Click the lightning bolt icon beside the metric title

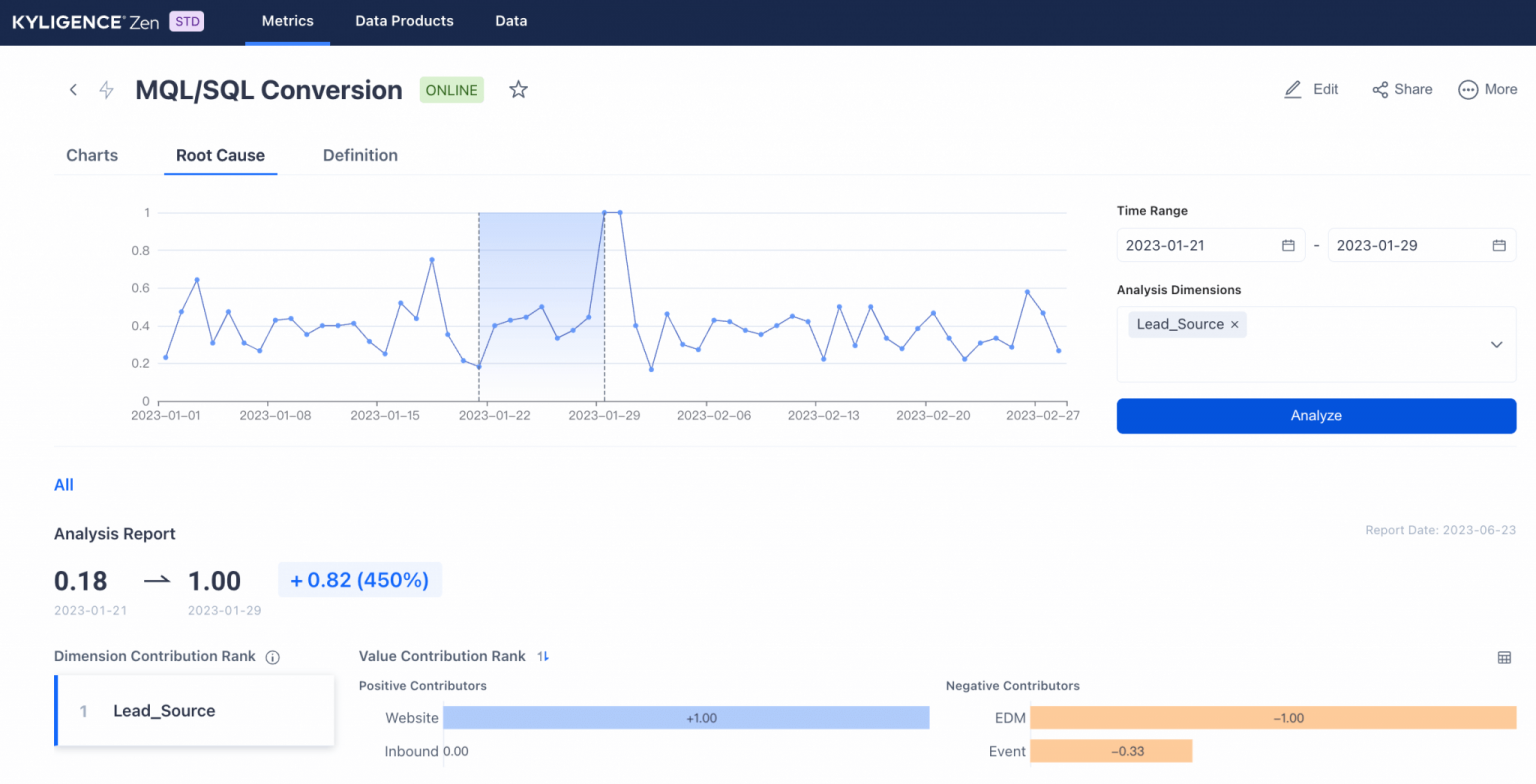pos(106,89)
